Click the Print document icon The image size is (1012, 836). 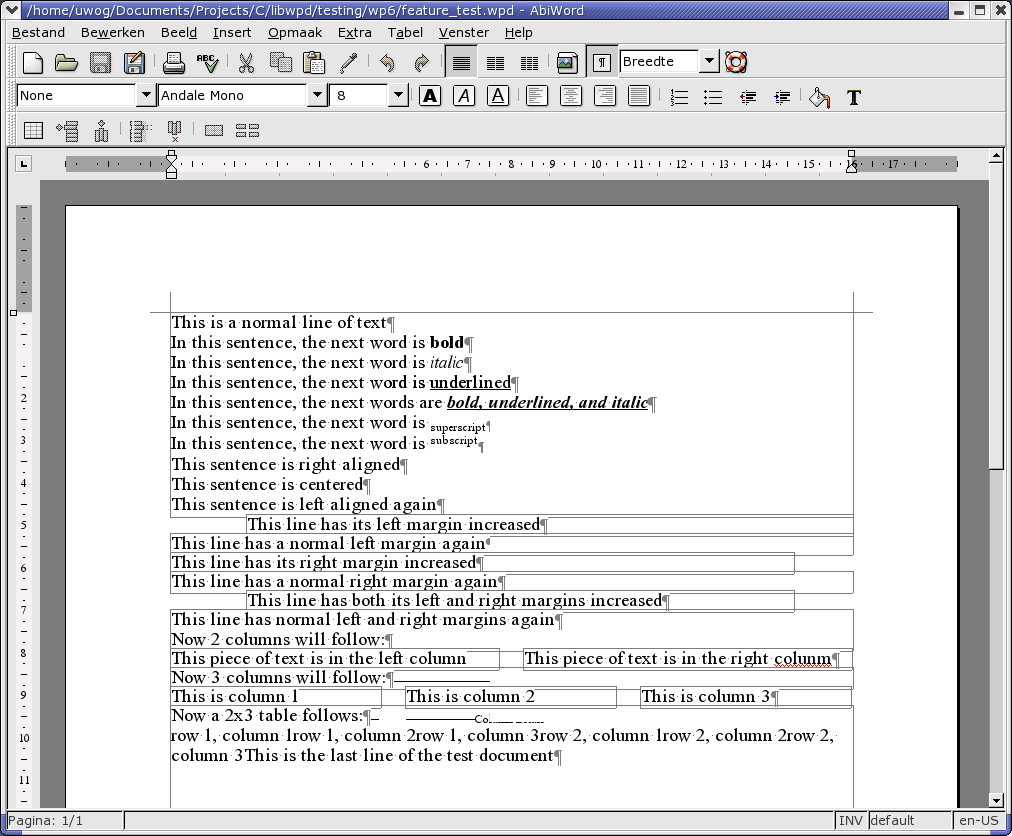click(174, 63)
